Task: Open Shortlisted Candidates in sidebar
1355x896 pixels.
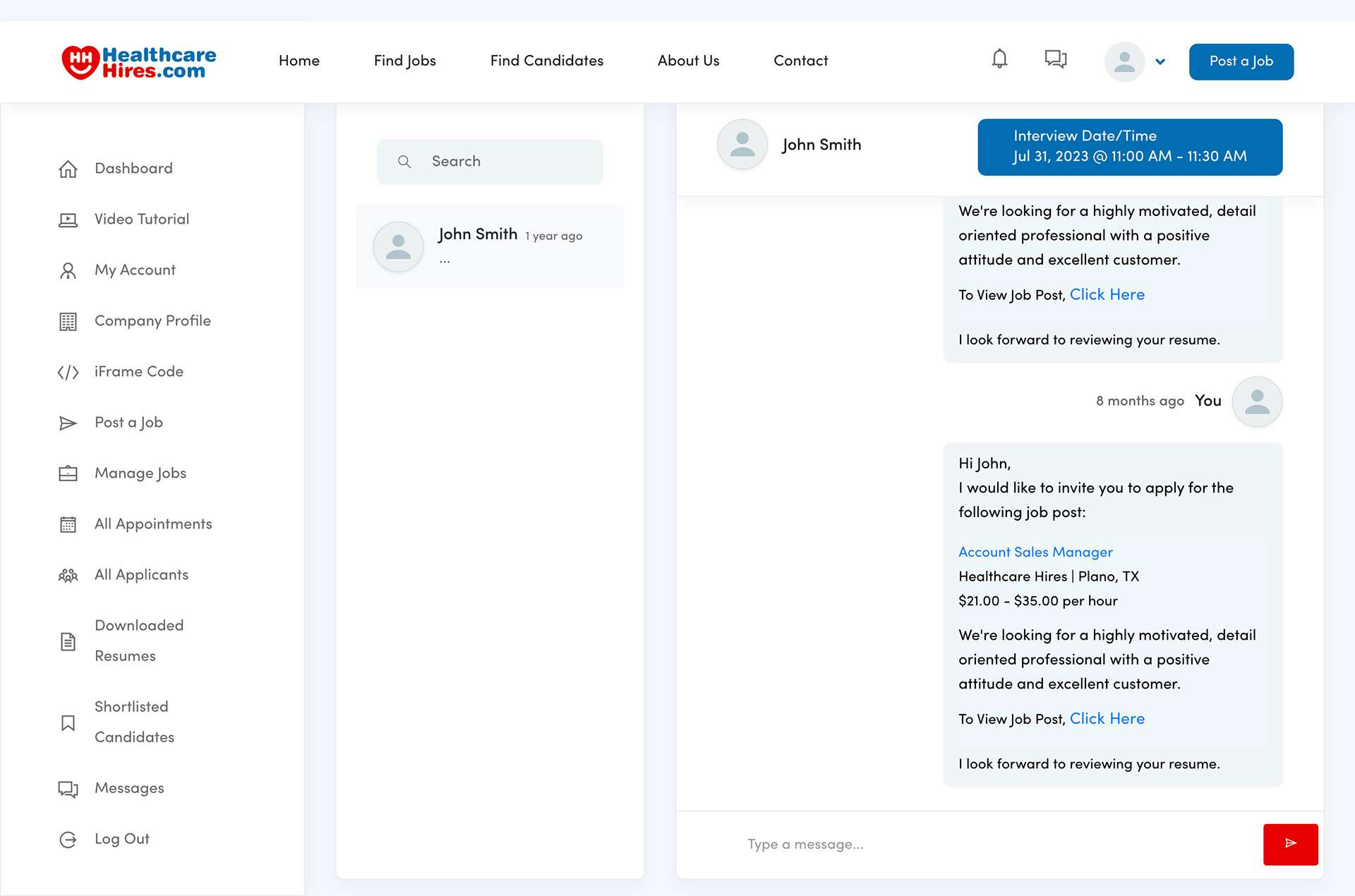Action: pos(134,722)
